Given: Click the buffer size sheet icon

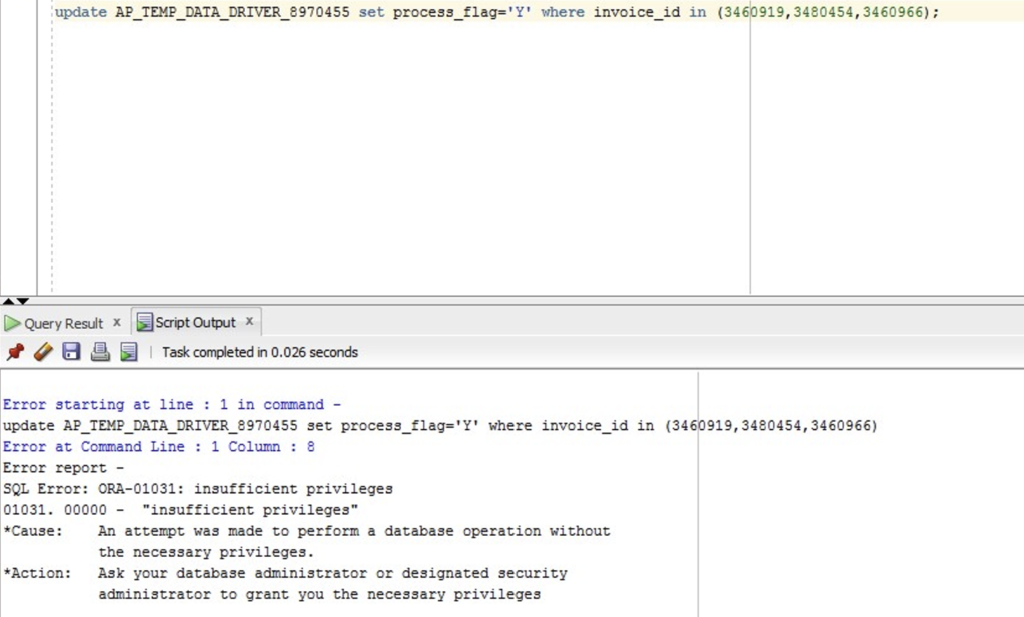Looking at the screenshot, I should 129,352.
